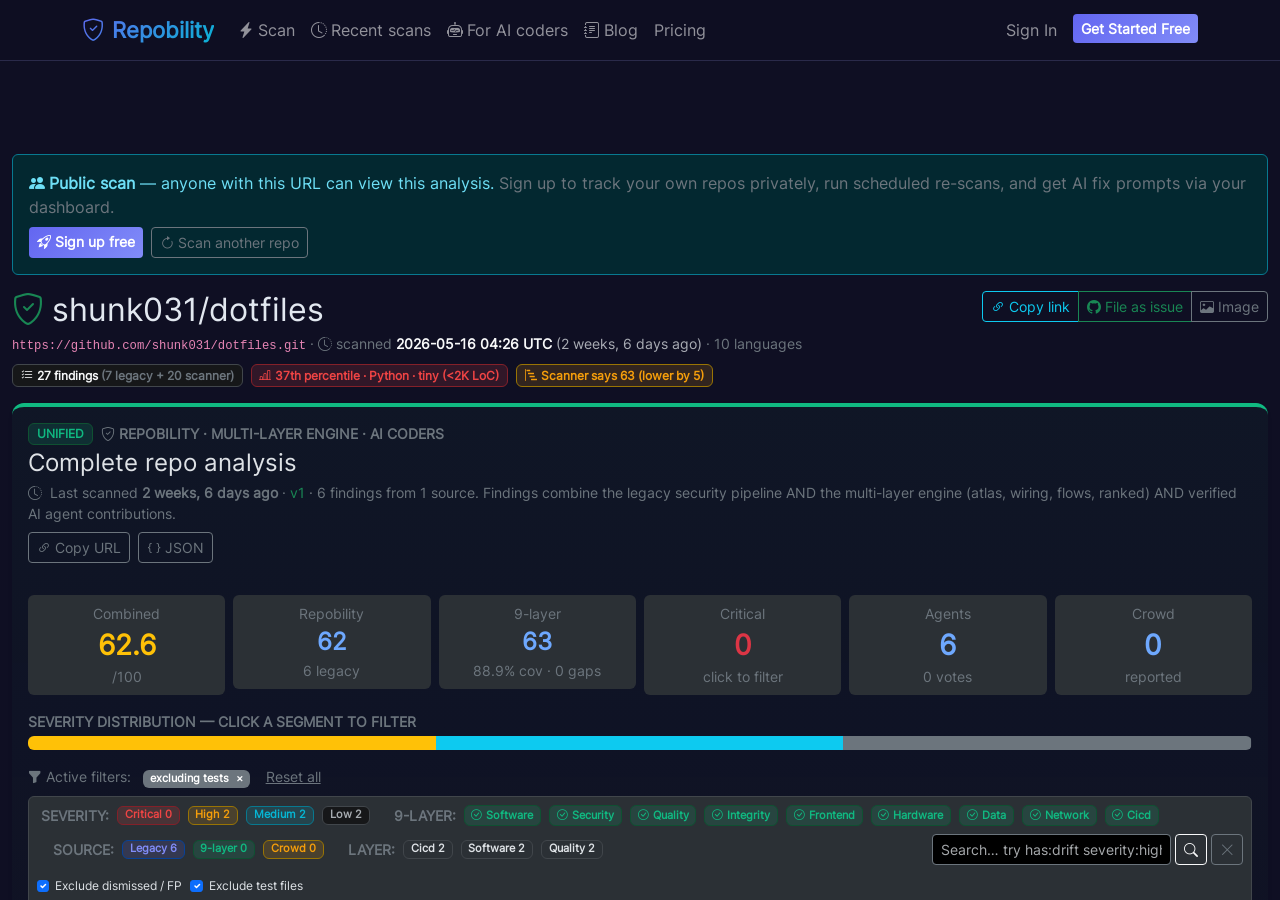This screenshot has width=1280, height=900.
Task: Toggle the Crowd 0 source filter
Action: [294, 849]
